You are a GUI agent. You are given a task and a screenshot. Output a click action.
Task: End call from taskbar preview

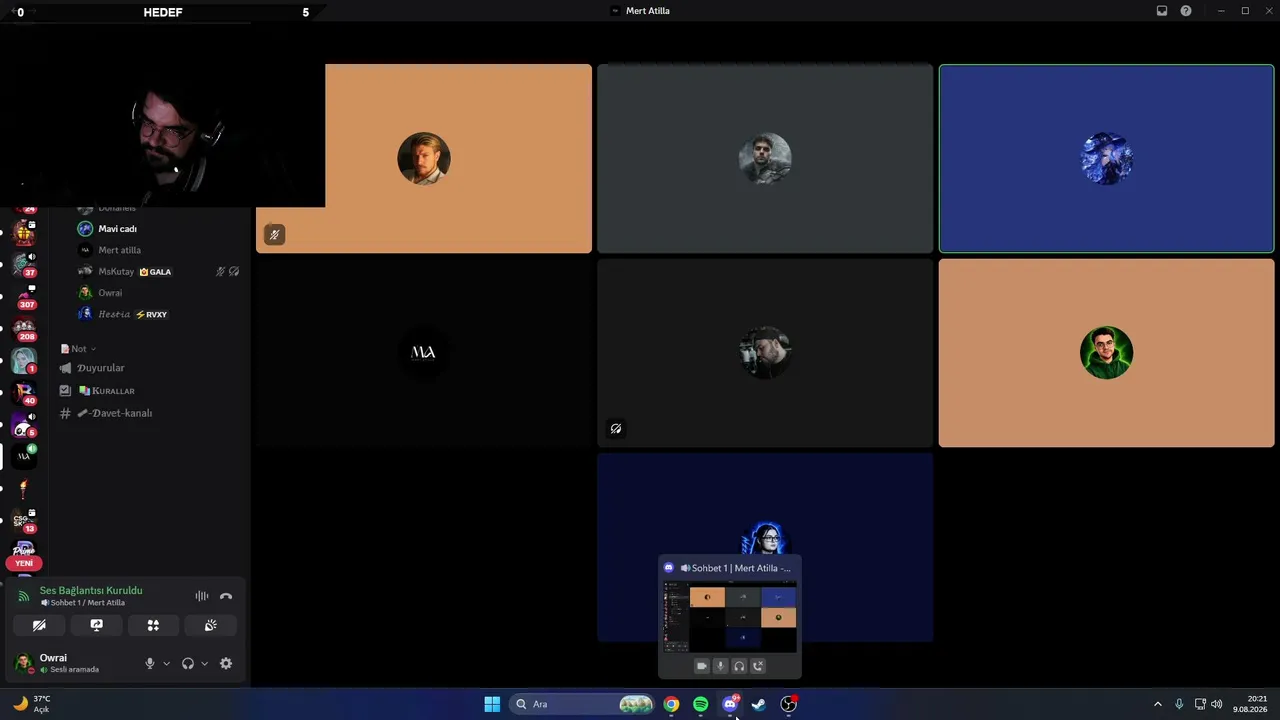(x=758, y=666)
